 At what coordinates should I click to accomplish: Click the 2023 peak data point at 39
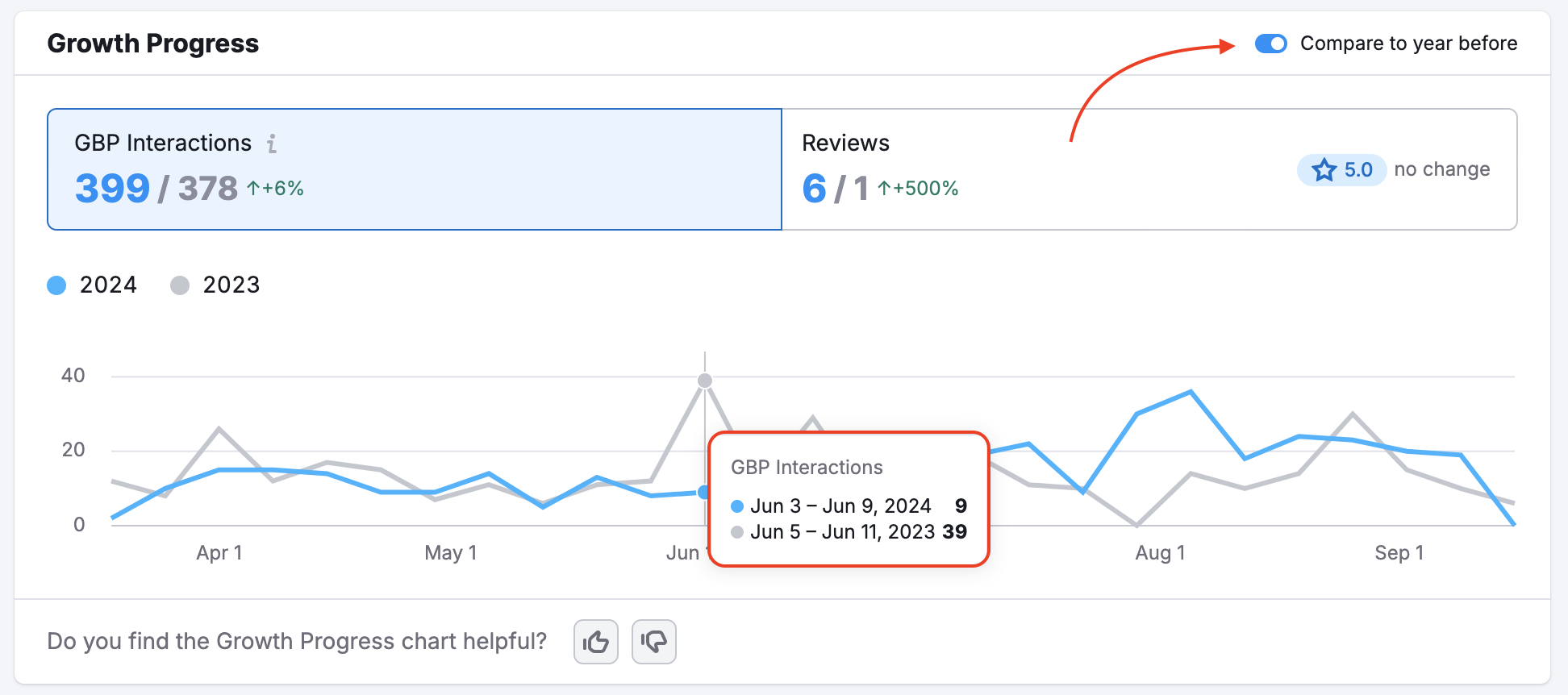705,381
